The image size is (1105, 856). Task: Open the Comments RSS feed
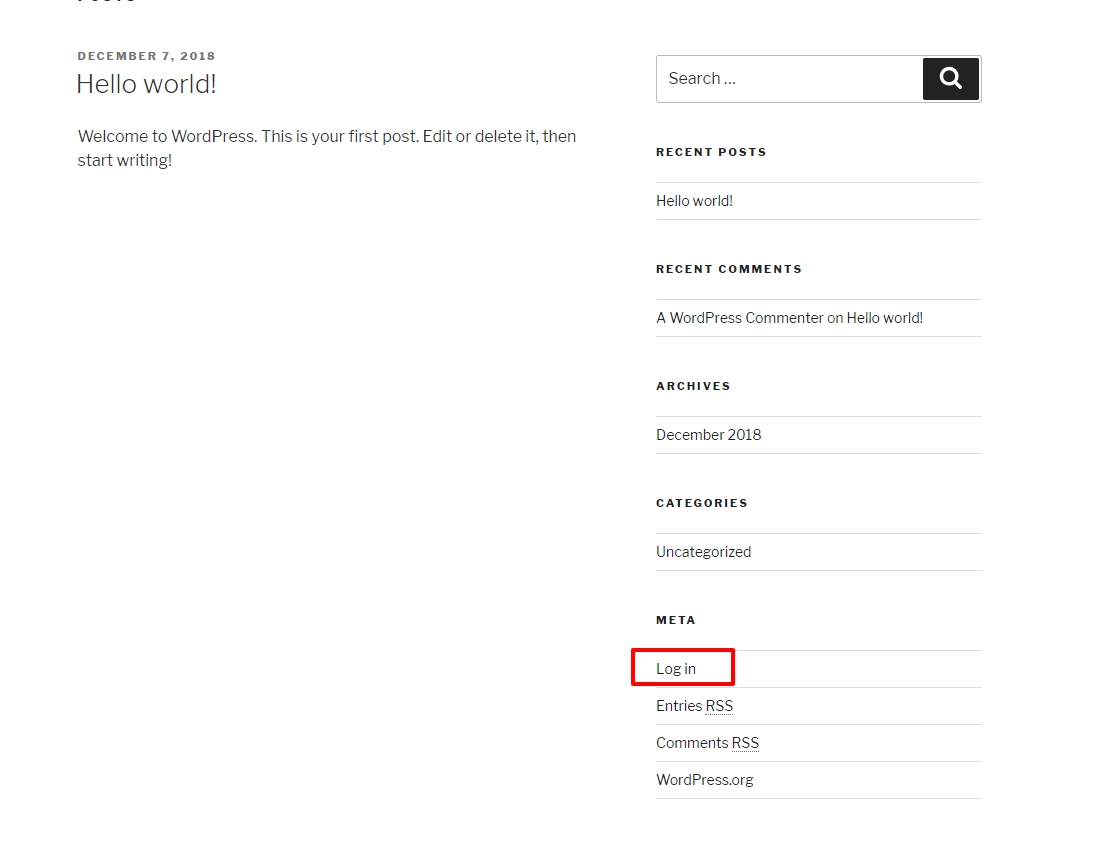pos(707,743)
